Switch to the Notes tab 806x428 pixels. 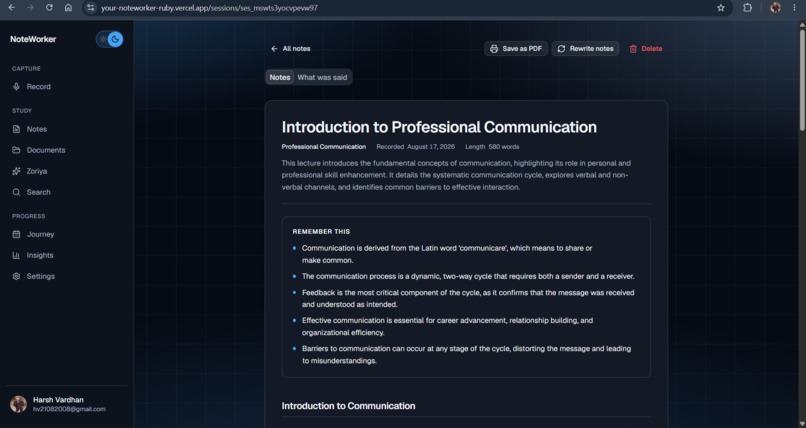280,78
